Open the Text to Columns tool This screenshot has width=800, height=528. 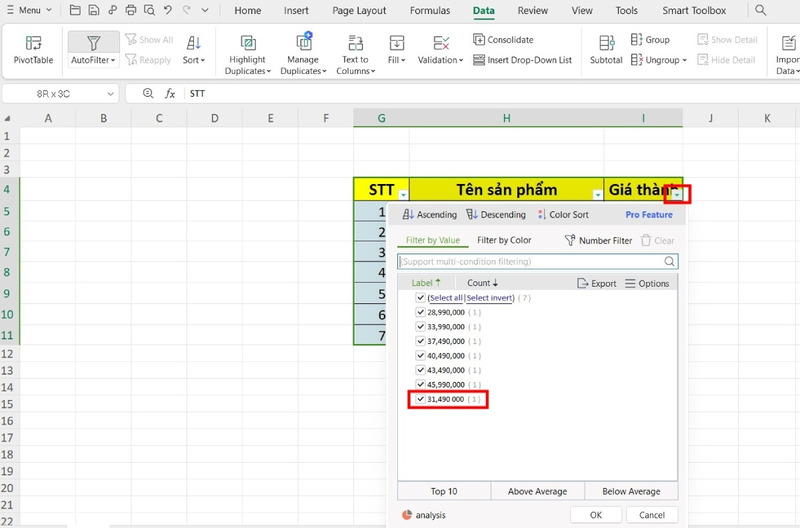click(x=355, y=43)
